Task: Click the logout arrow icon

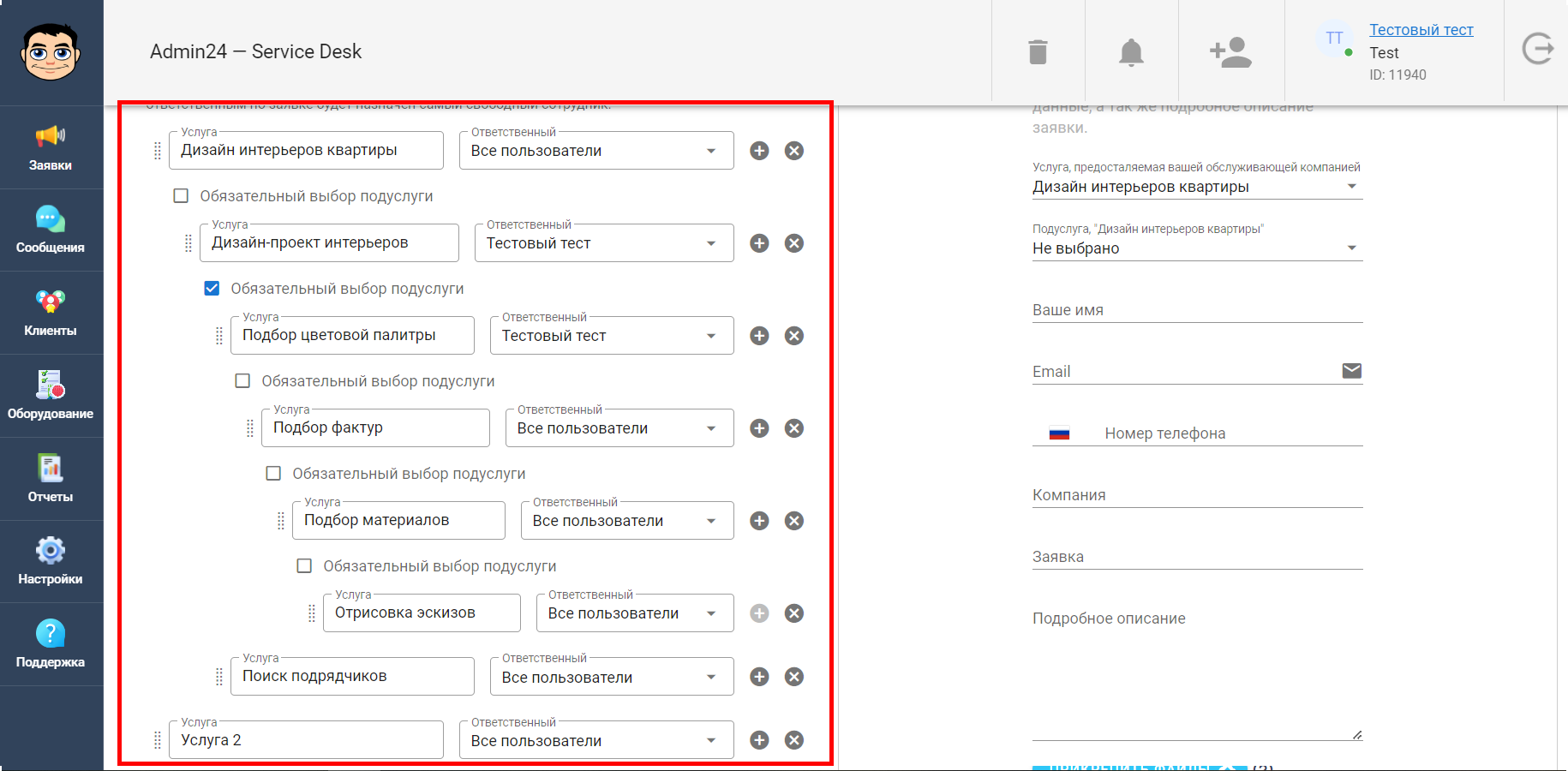Action: [x=1537, y=49]
